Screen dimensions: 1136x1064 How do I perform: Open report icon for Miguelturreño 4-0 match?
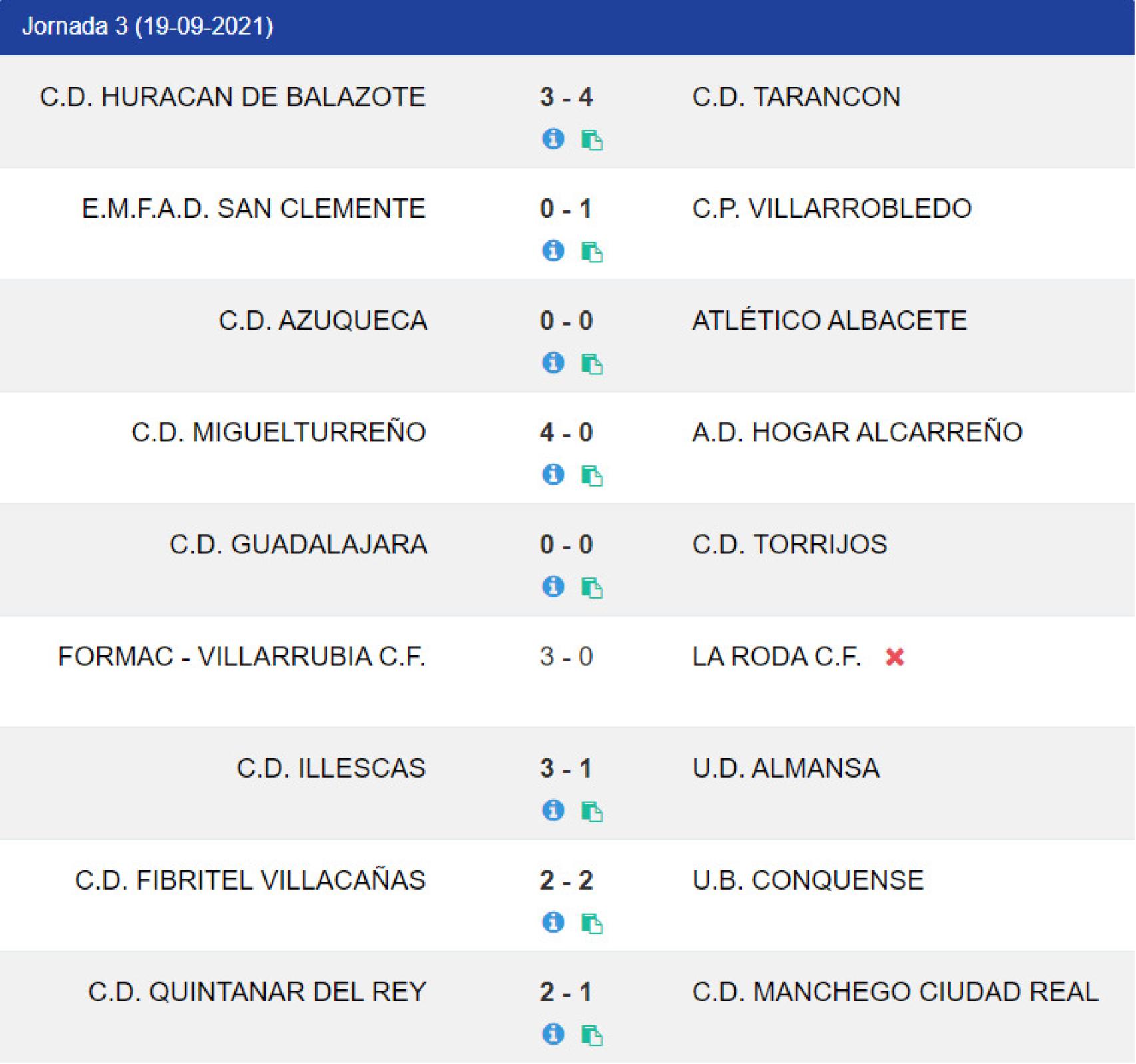(x=592, y=475)
